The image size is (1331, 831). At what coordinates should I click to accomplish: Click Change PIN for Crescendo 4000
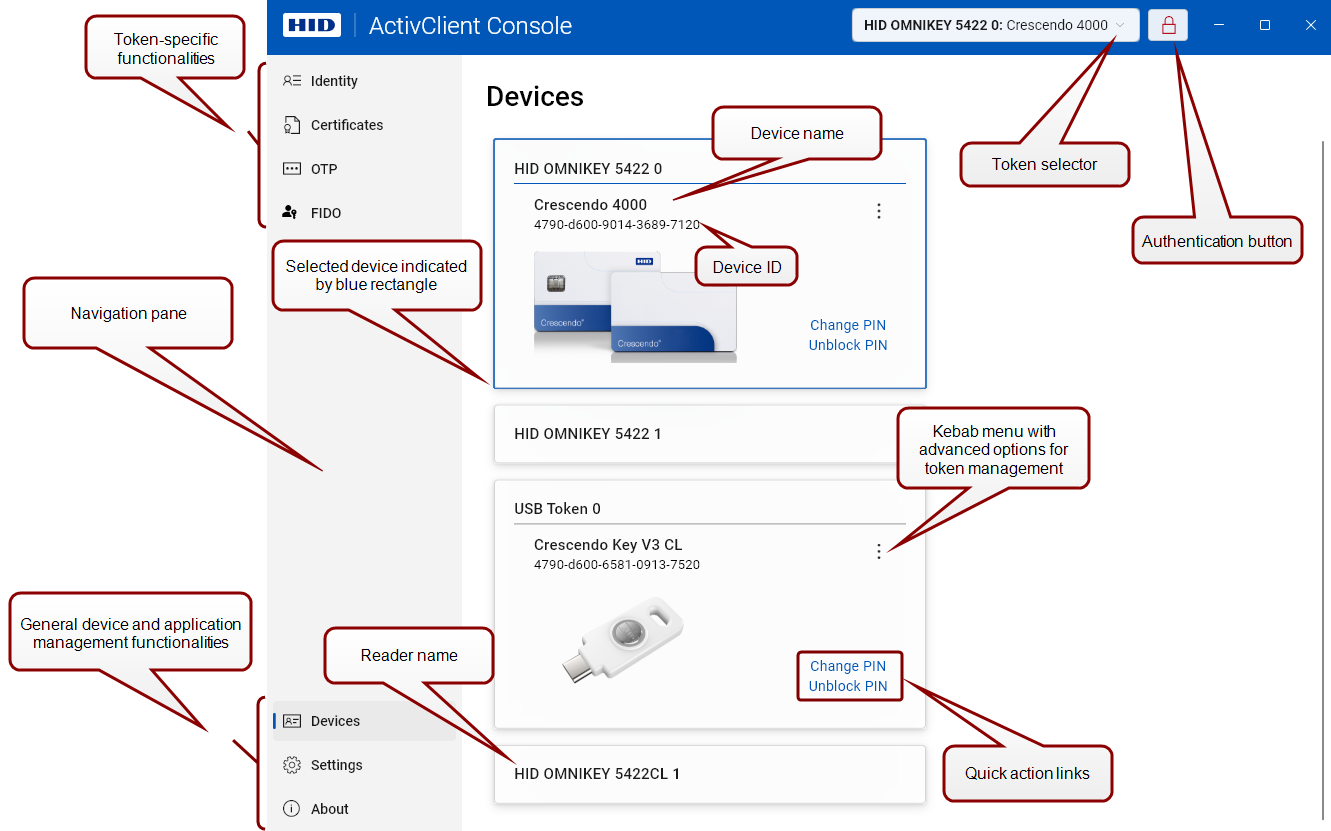tap(848, 325)
